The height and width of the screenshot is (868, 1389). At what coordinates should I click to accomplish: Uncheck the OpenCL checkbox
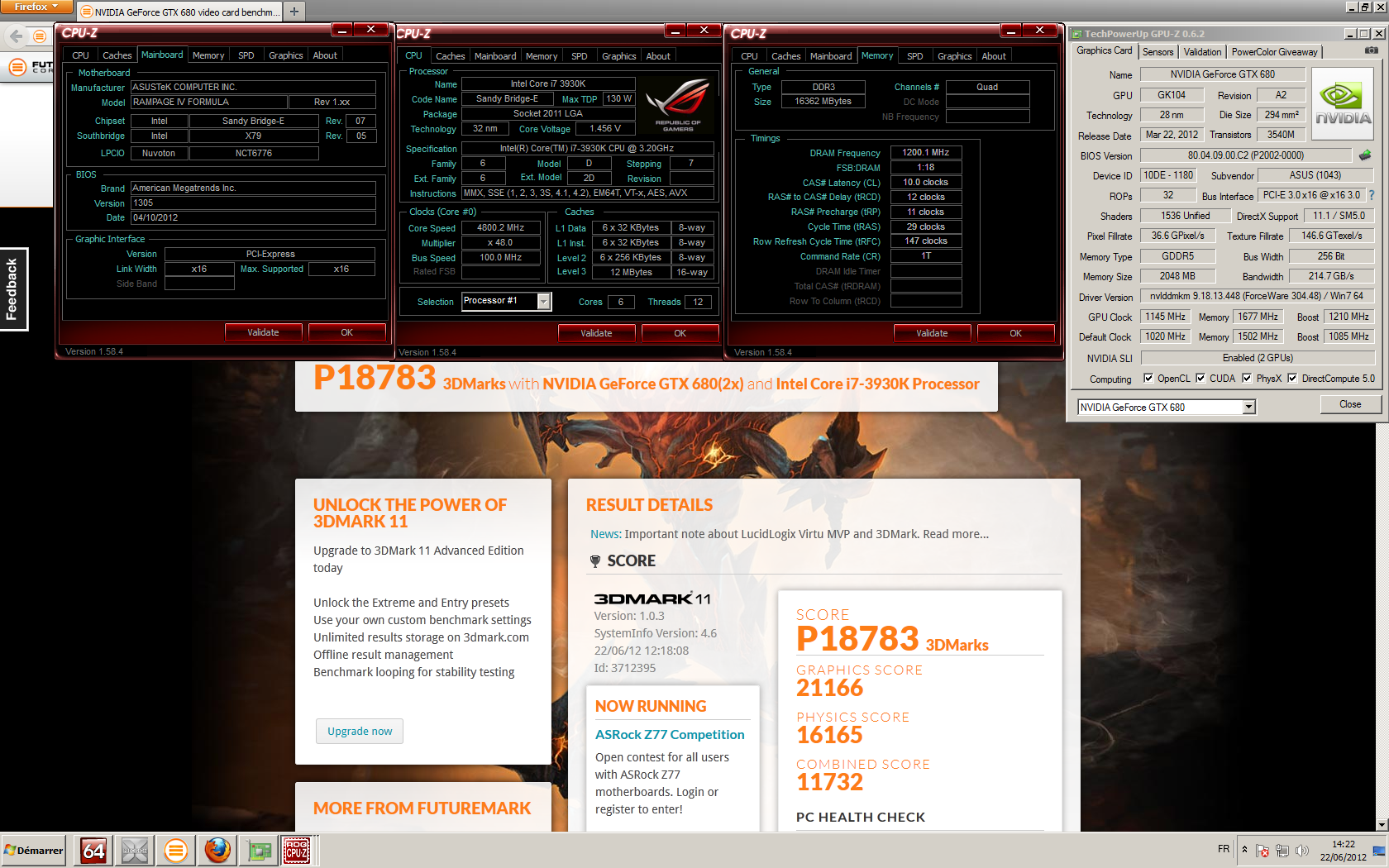[x=1148, y=379]
